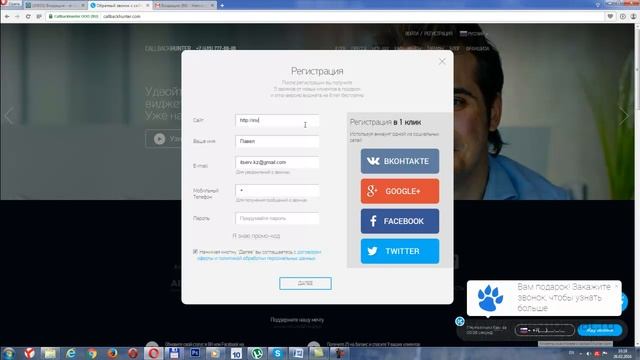Open a new browser tab
The height and width of the screenshot is (360, 640).
click(x=222, y=5)
